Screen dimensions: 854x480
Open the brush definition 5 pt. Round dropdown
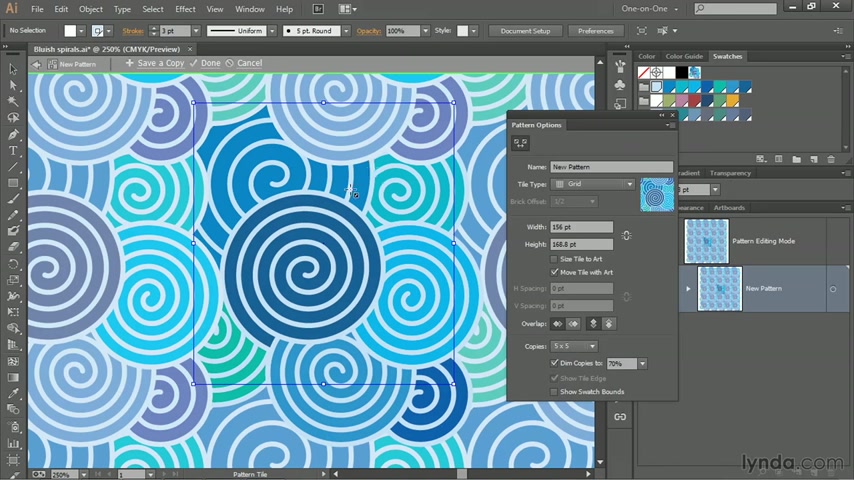[x=346, y=31]
